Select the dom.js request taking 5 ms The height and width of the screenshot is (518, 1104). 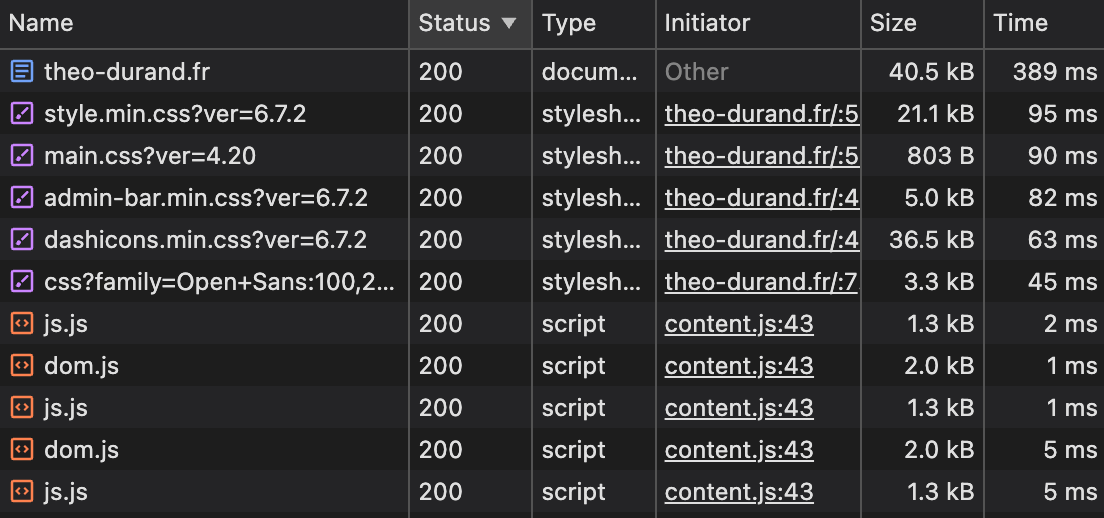552,450
